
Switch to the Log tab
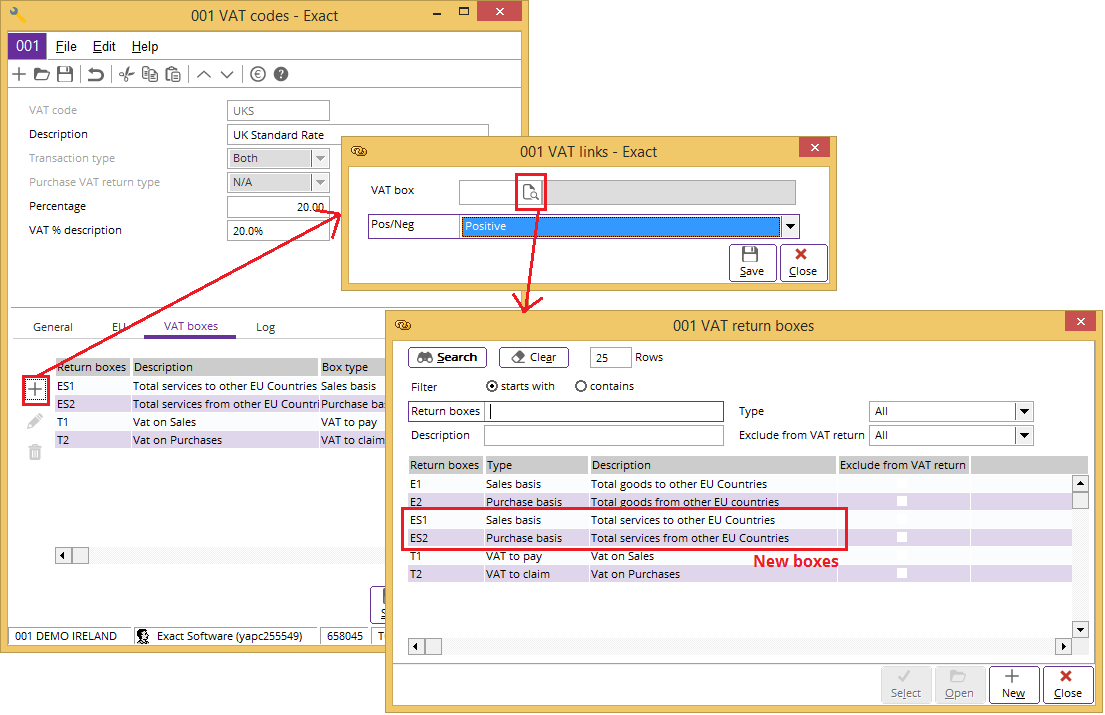265,327
